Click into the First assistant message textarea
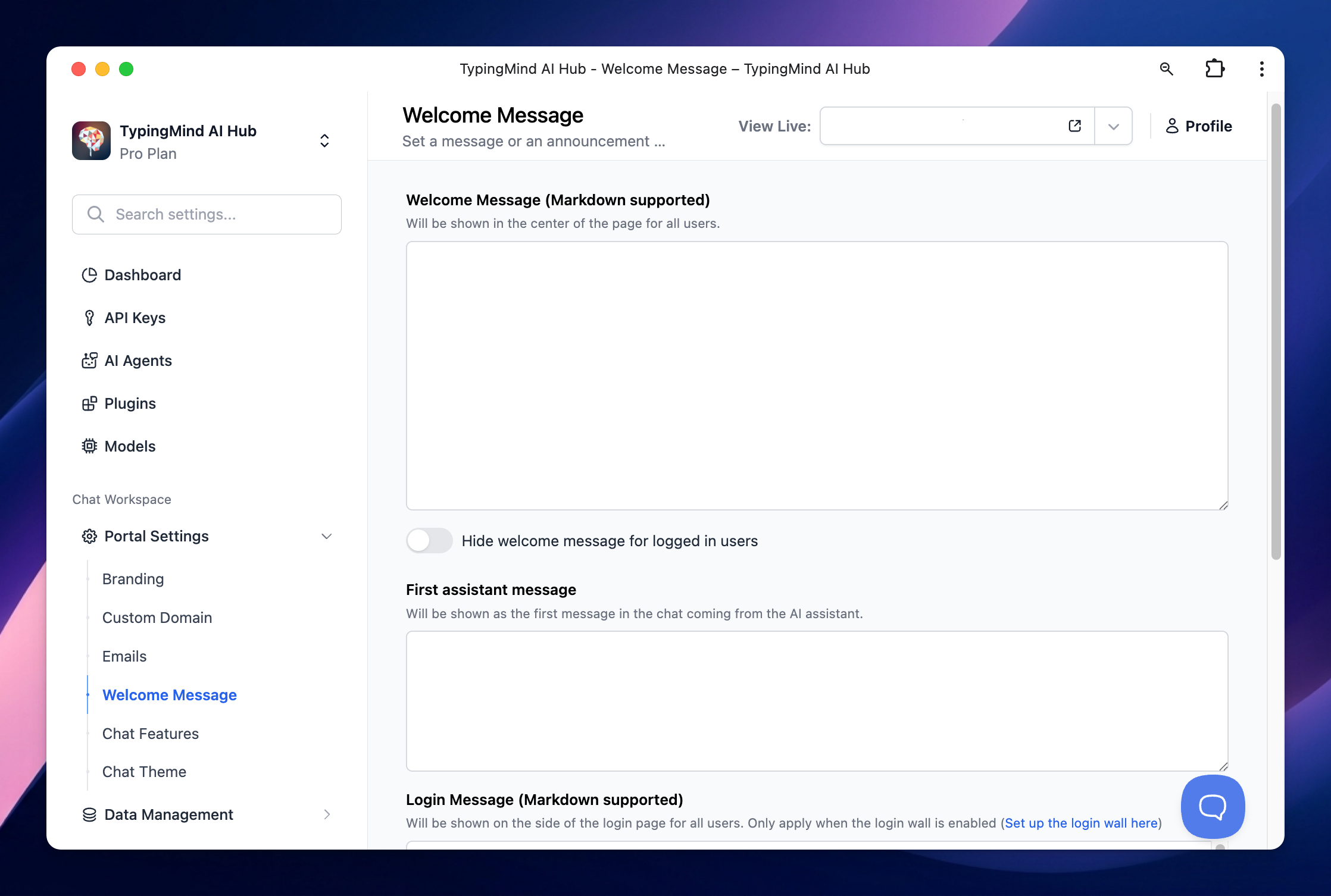 [817, 701]
